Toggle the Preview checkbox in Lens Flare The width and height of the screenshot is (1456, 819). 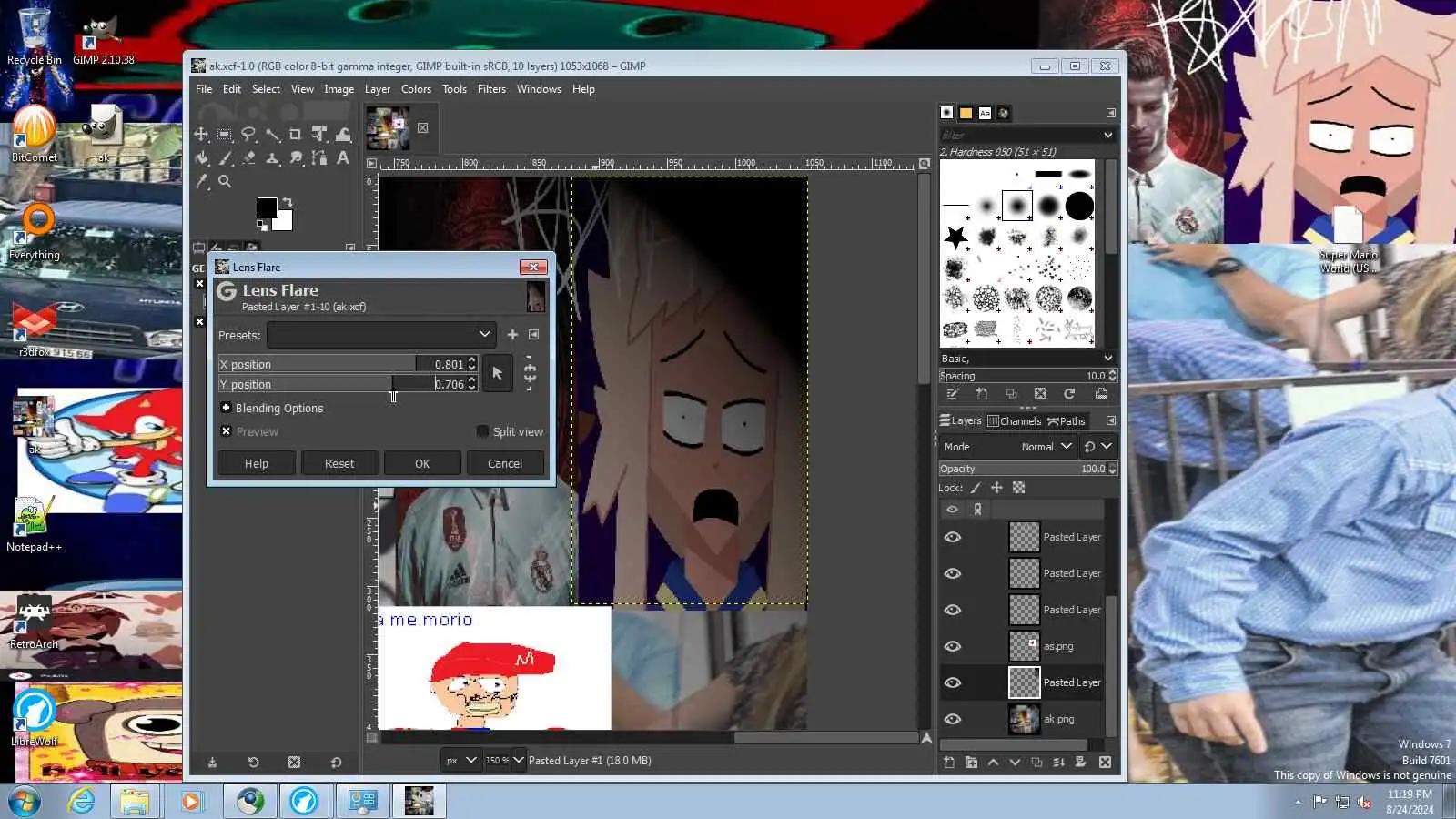pyautogui.click(x=227, y=431)
